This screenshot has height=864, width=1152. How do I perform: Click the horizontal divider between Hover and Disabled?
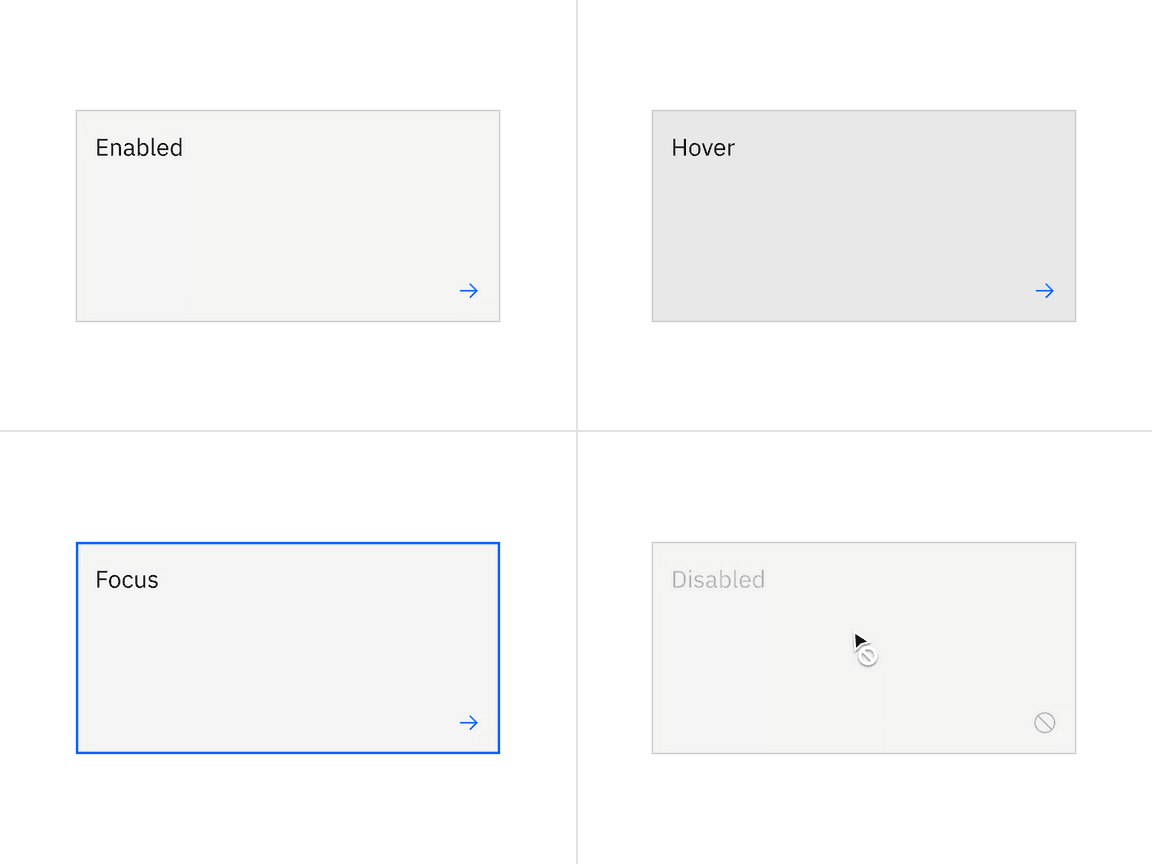pos(864,431)
